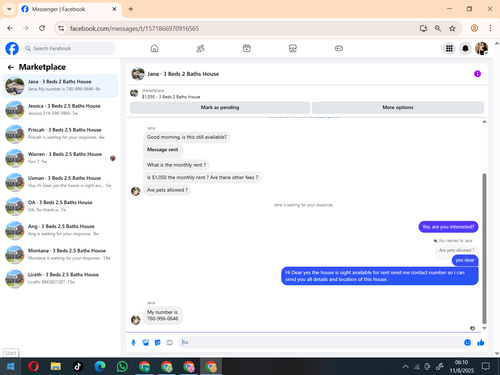
Task: Open the browser zoom magnifier icon
Action: (x=438, y=28)
